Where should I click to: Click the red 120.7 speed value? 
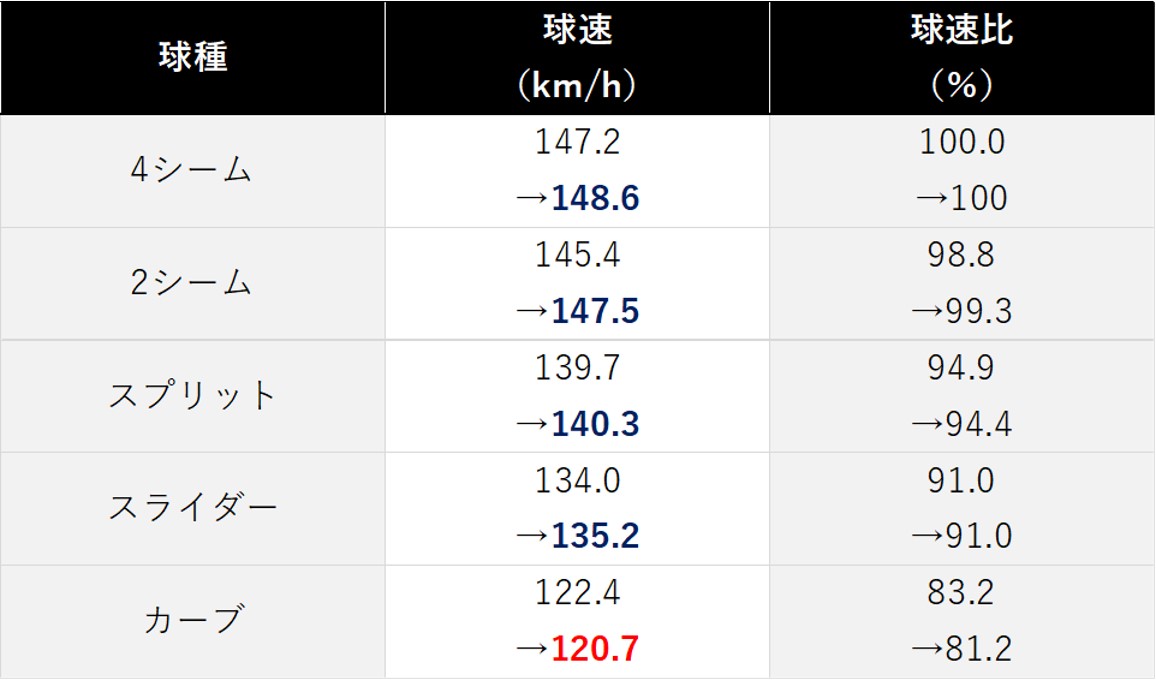[x=595, y=649]
